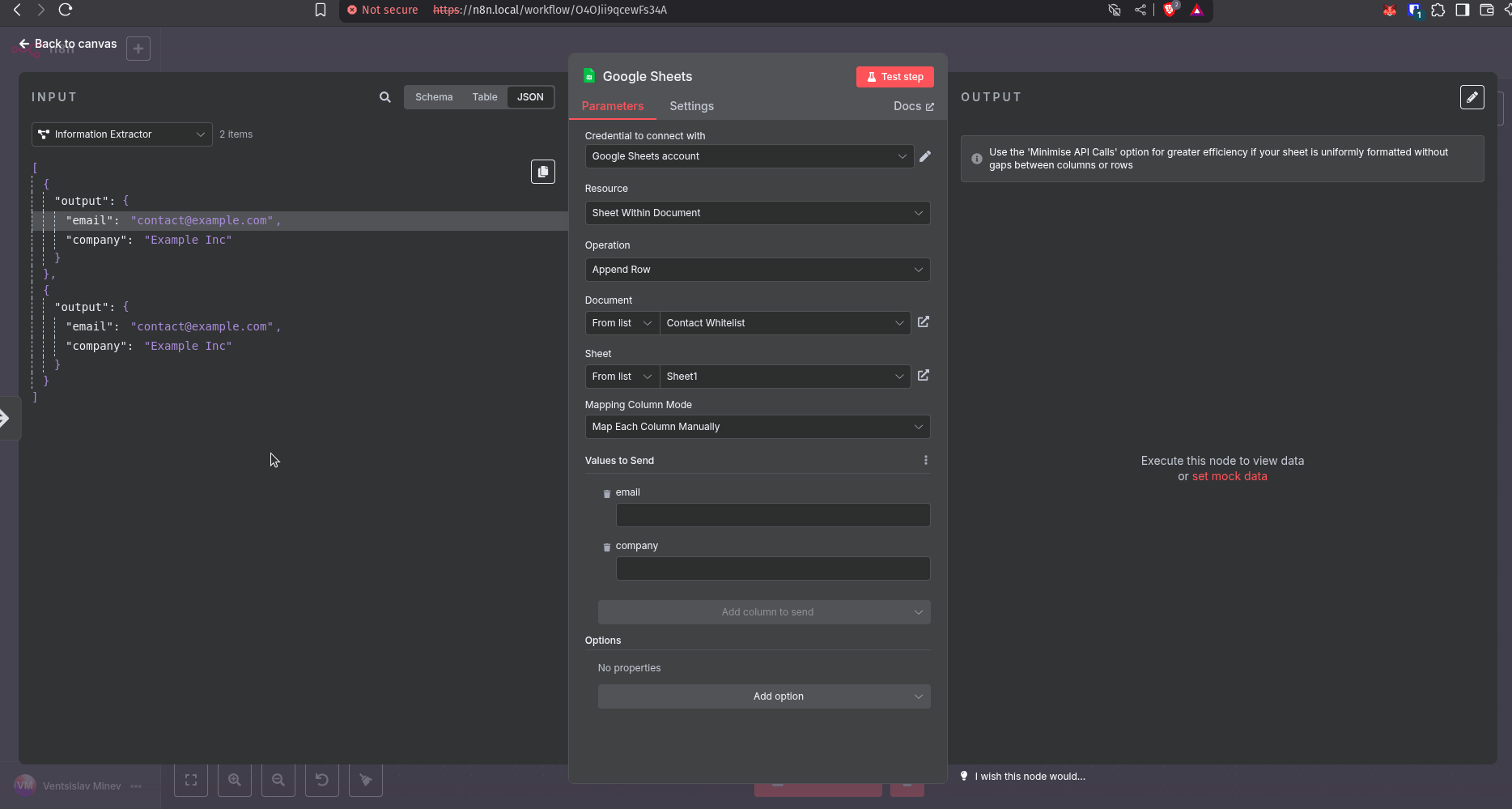Edit the output data
1512x809 pixels.
tap(1472, 97)
